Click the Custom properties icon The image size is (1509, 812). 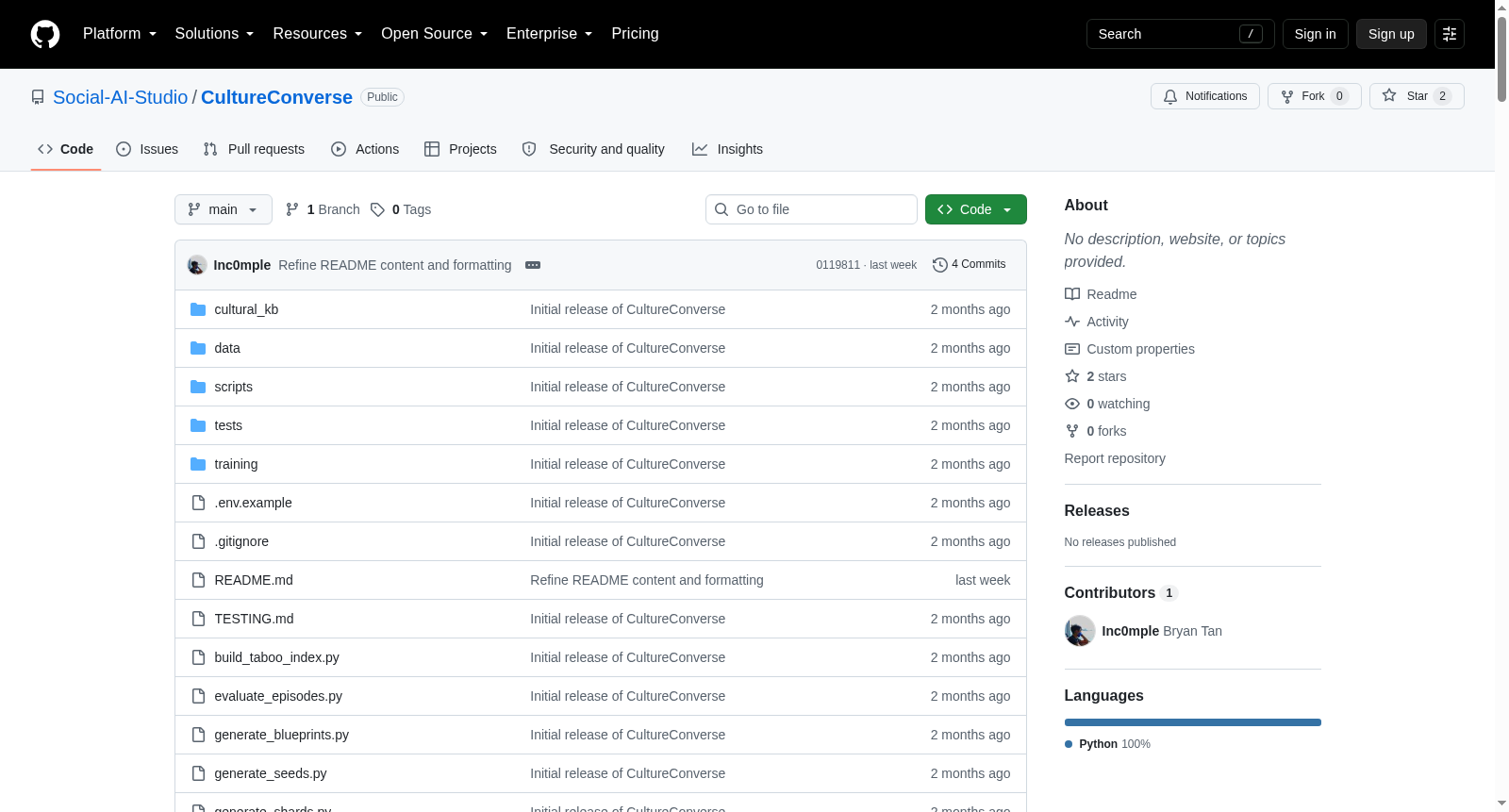1072,349
